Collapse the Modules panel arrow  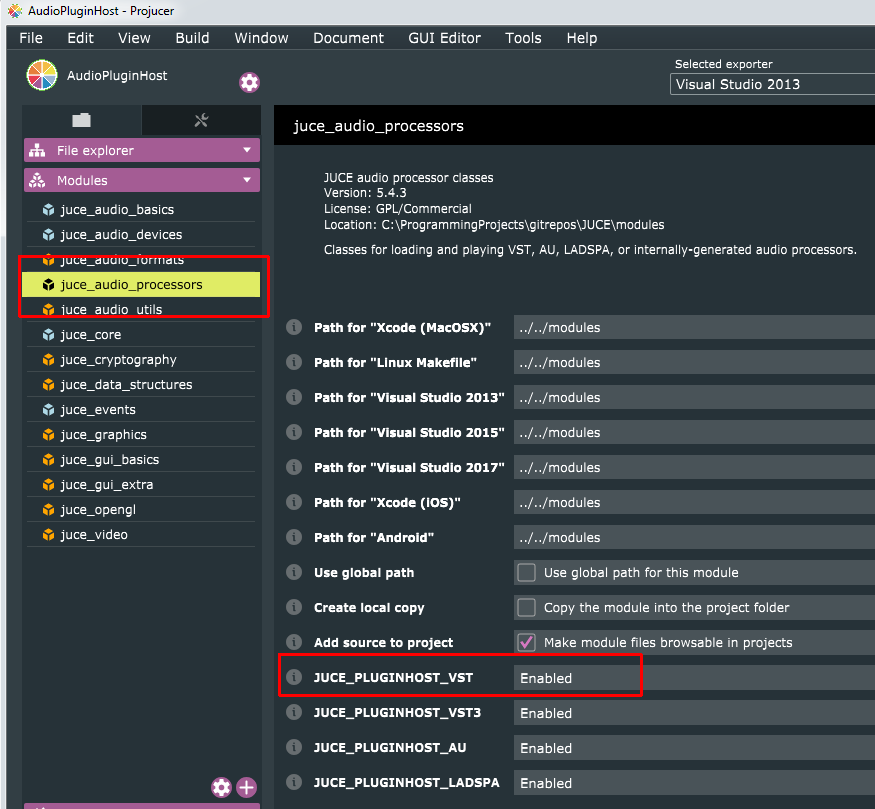(247, 180)
